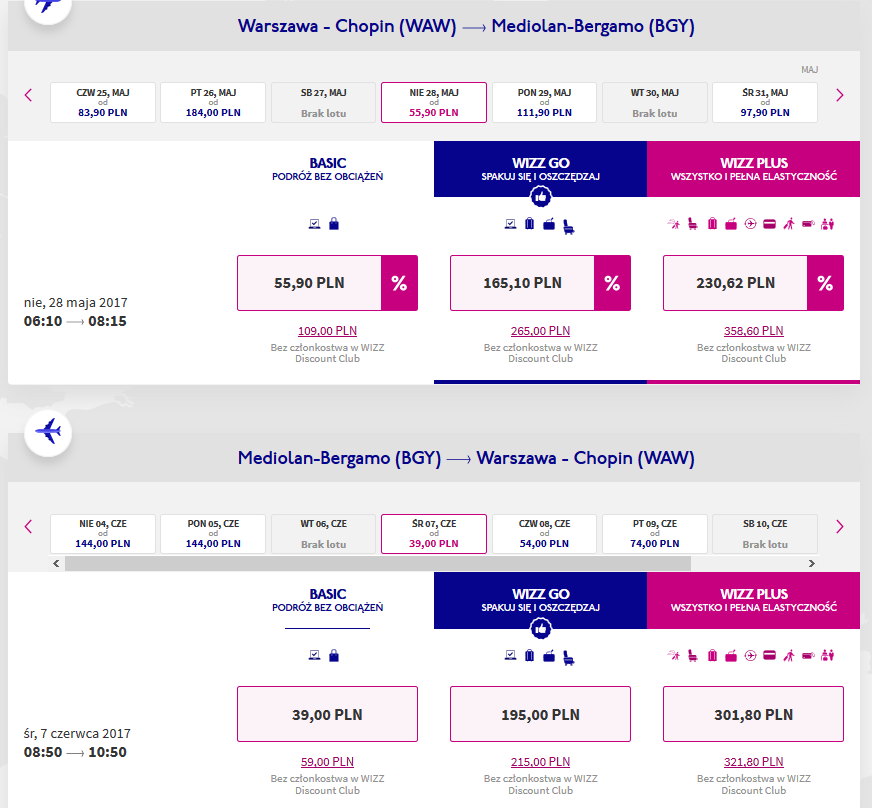Select the PON 29, MAJ date tab
This screenshot has width=872, height=808.
tap(544, 102)
